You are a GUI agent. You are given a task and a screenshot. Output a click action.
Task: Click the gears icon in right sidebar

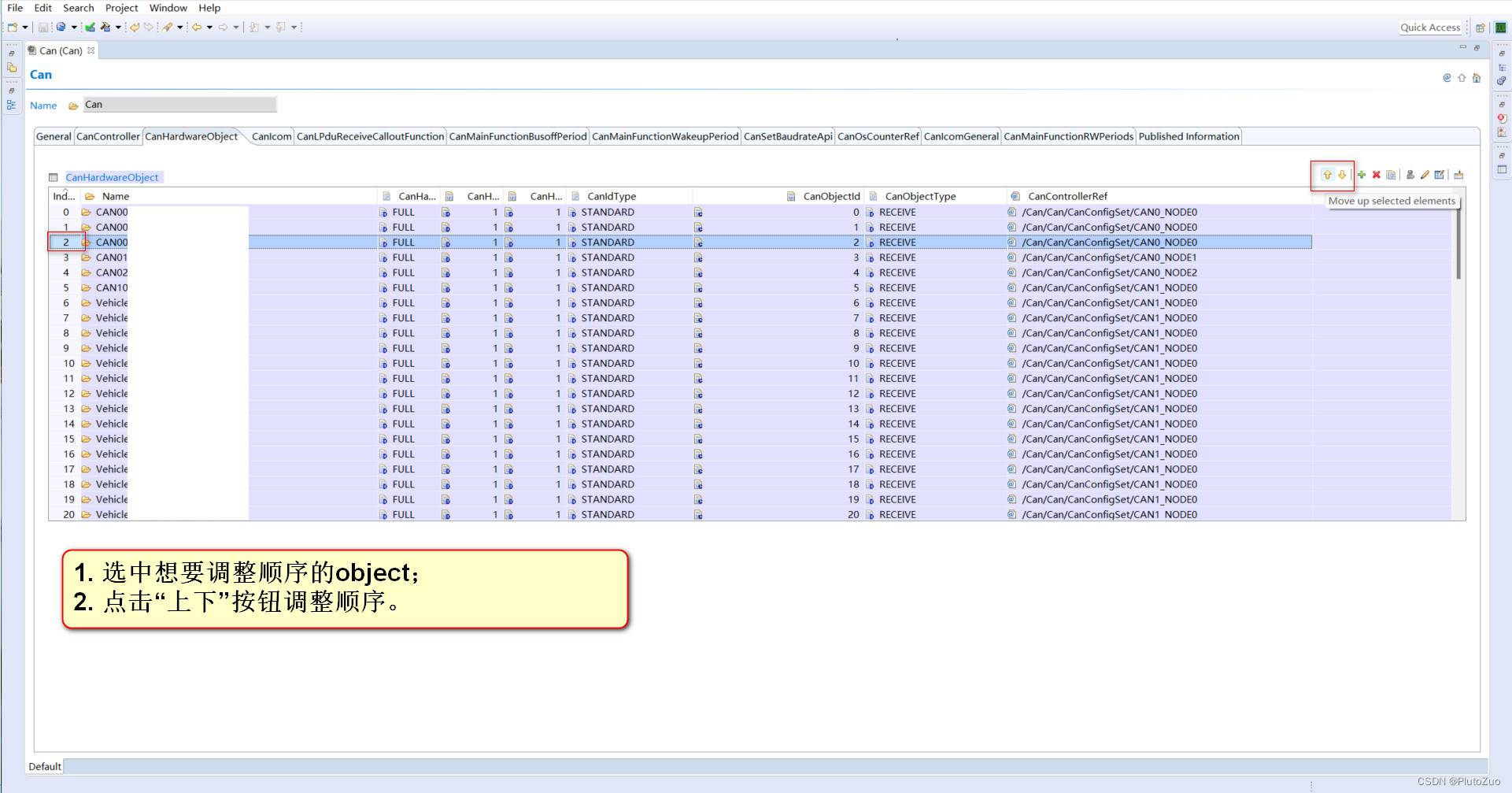[x=1502, y=80]
